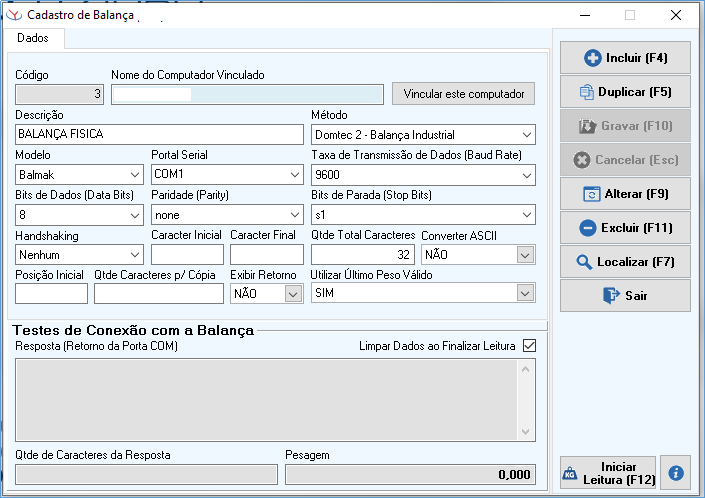This screenshot has width=705, height=498.
Task: Expand the Modelo Balmak dropdown
Action: 135,175
